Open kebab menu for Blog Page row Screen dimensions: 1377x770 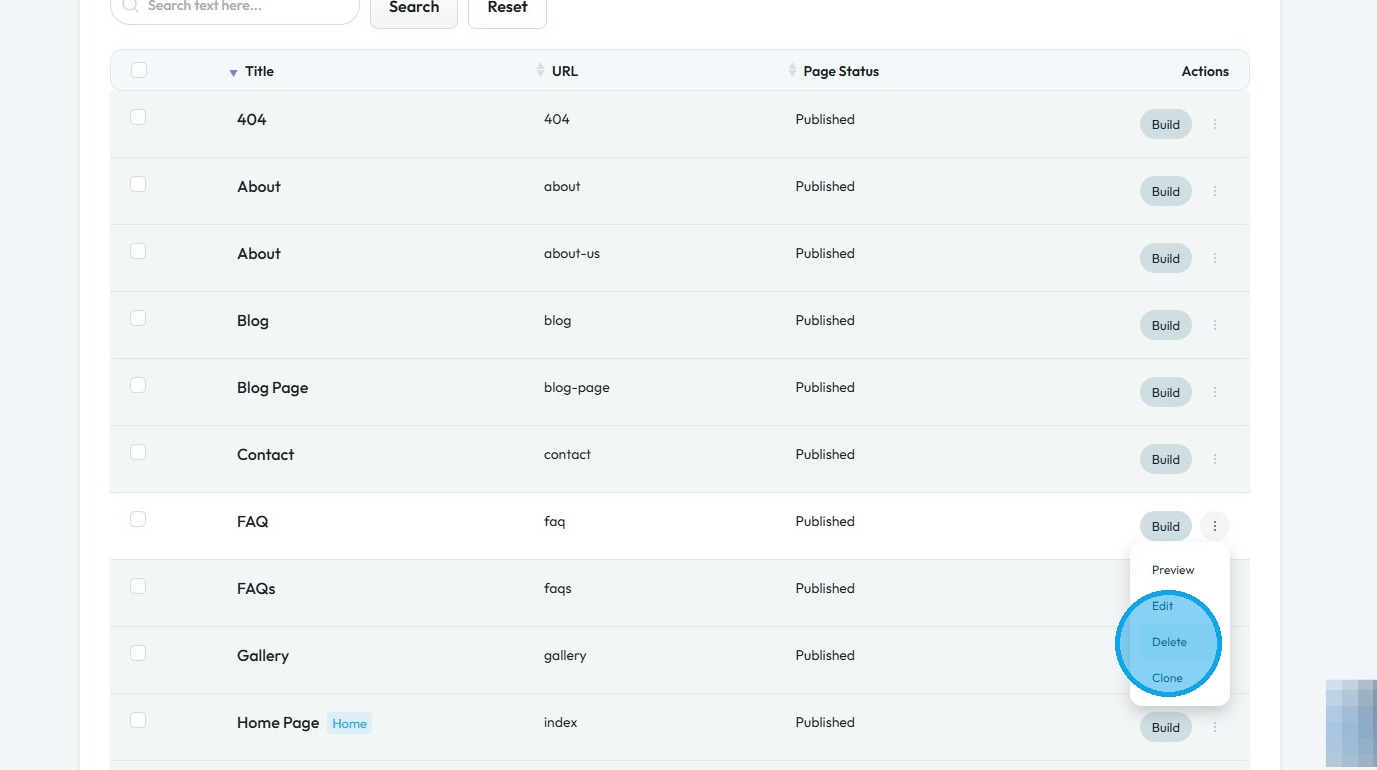point(1215,393)
